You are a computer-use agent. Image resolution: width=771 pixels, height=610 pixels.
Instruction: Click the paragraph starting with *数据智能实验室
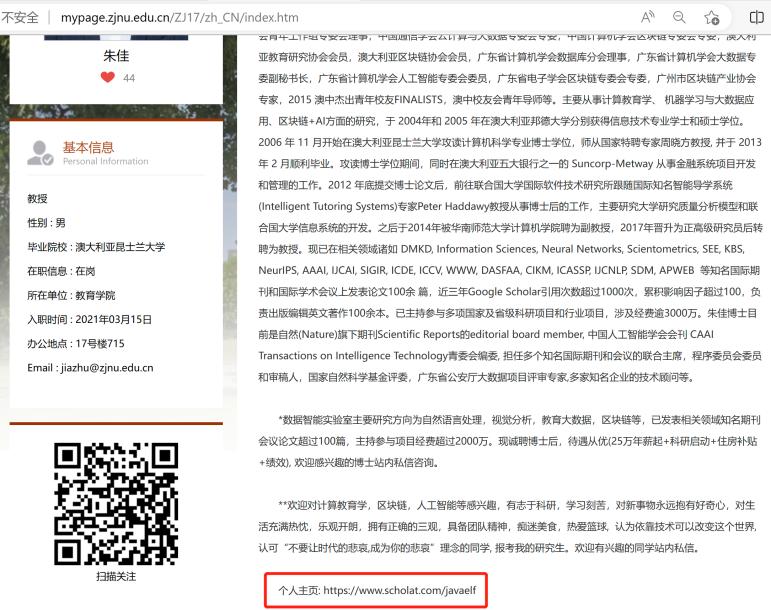coord(509,441)
